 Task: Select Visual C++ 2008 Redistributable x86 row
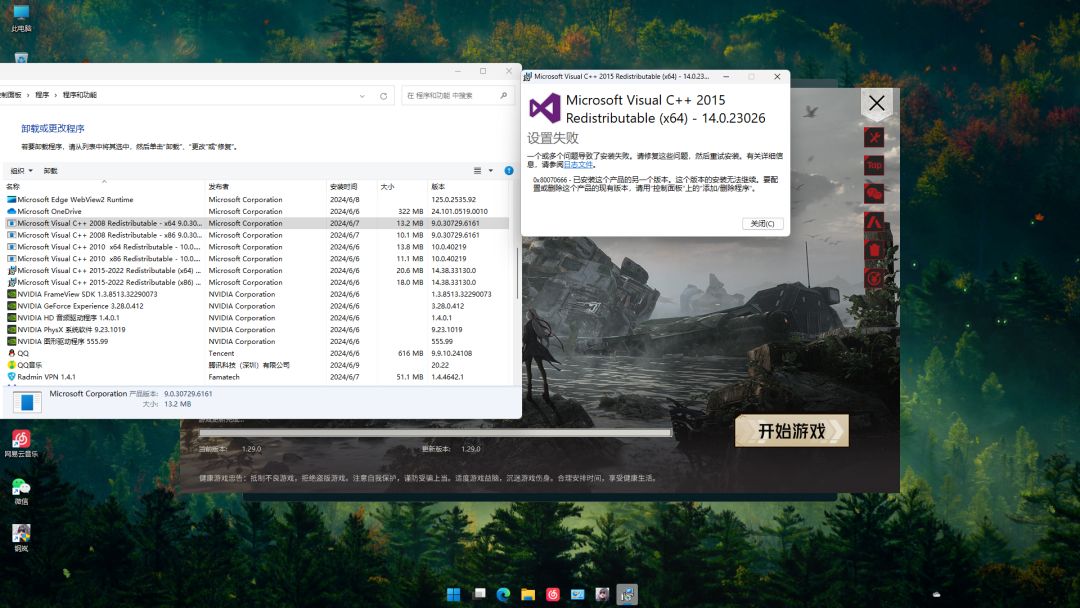pyautogui.click(x=257, y=235)
